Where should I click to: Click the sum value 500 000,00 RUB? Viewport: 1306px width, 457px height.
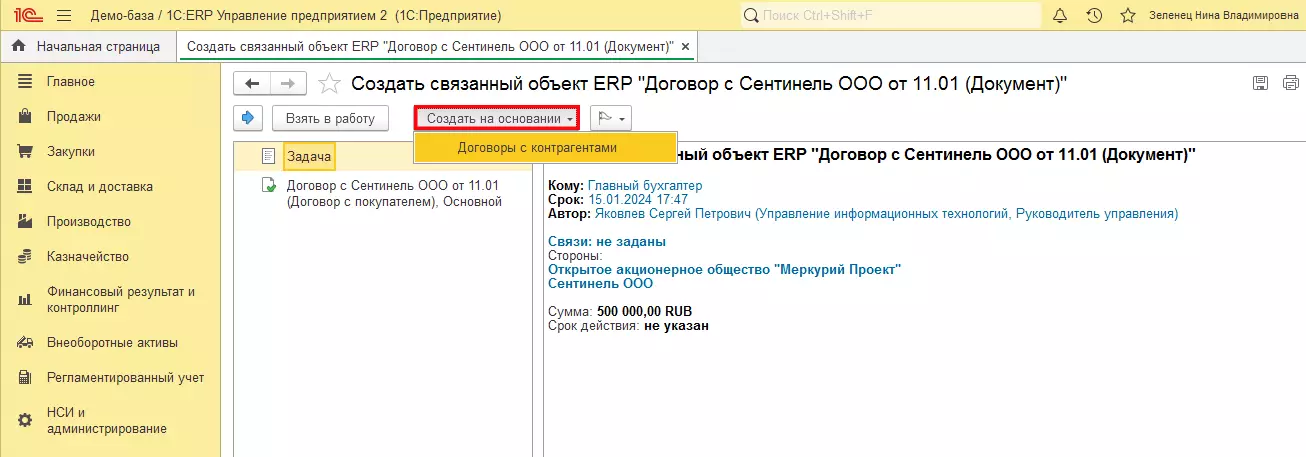pyautogui.click(x=644, y=311)
